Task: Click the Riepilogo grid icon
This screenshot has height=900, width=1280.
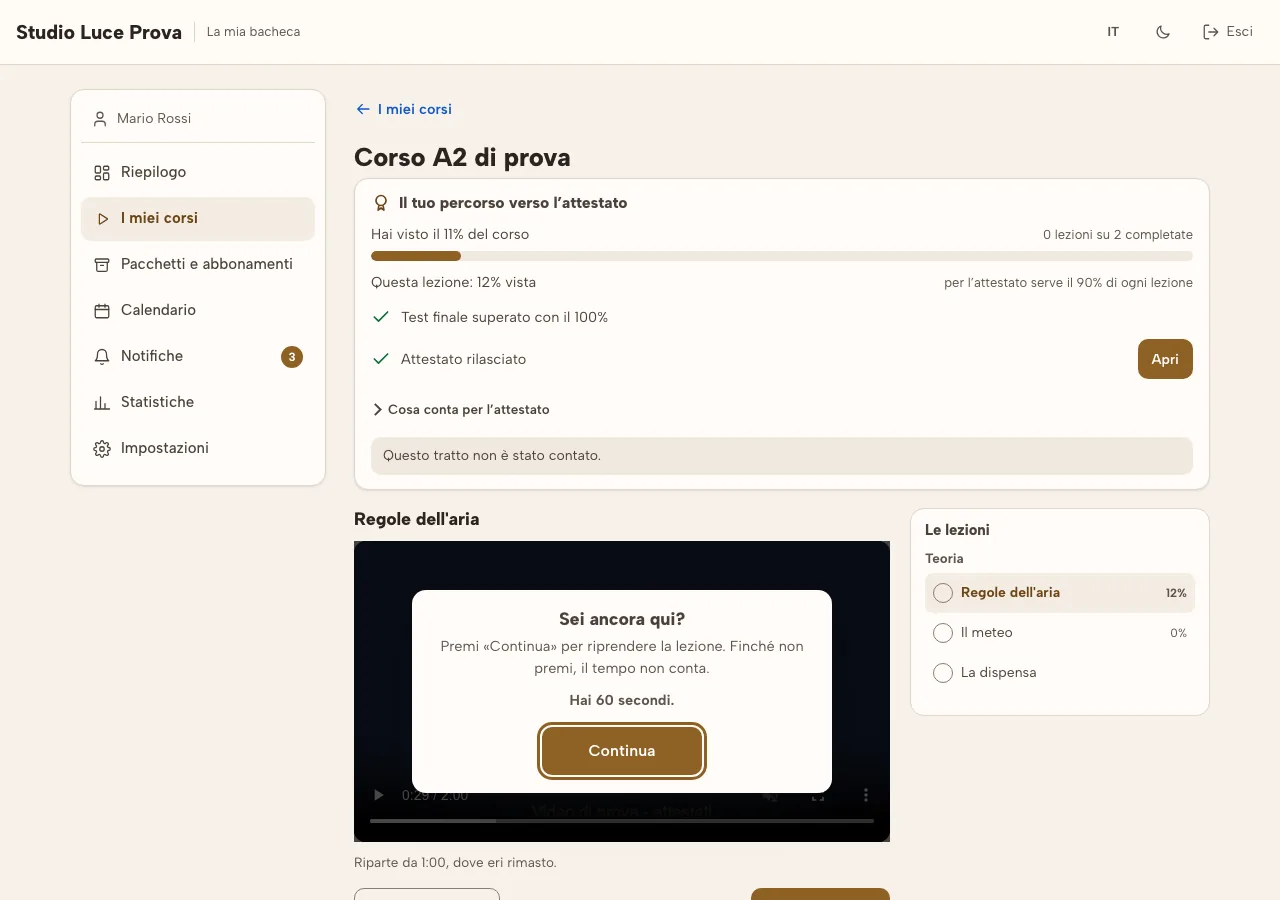Action: tap(102, 173)
